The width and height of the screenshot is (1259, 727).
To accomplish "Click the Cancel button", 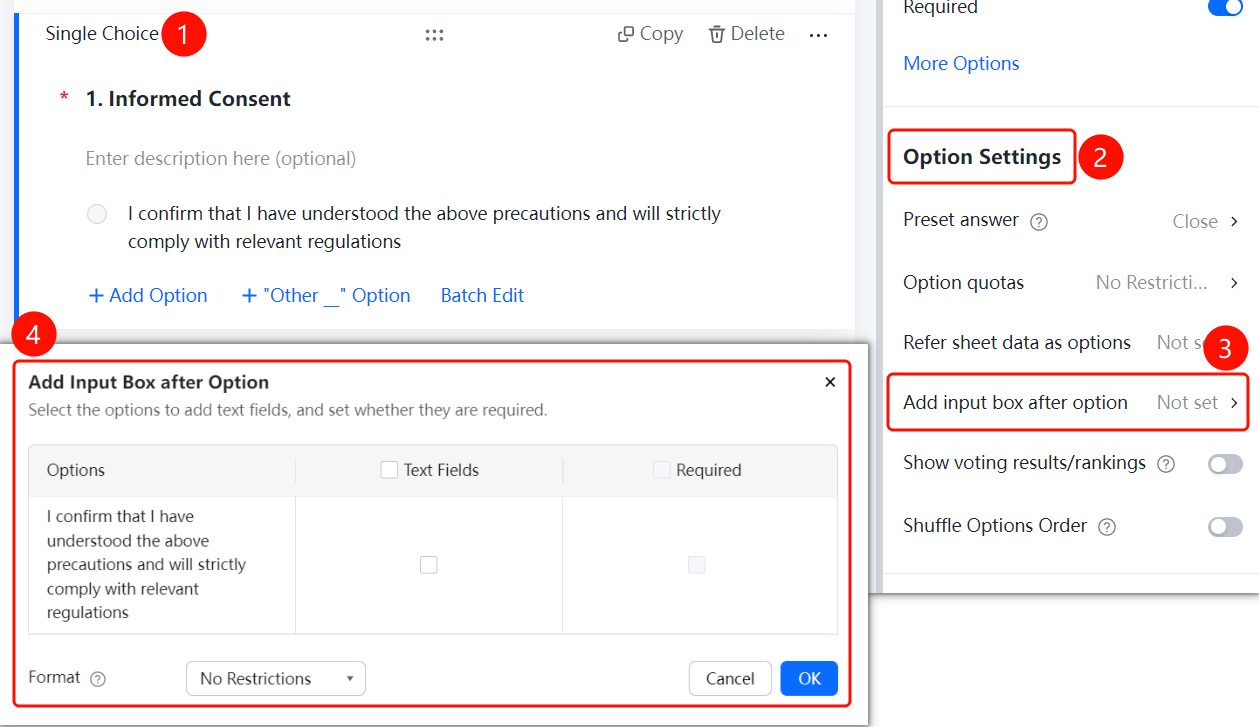I will click(x=730, y=679).
